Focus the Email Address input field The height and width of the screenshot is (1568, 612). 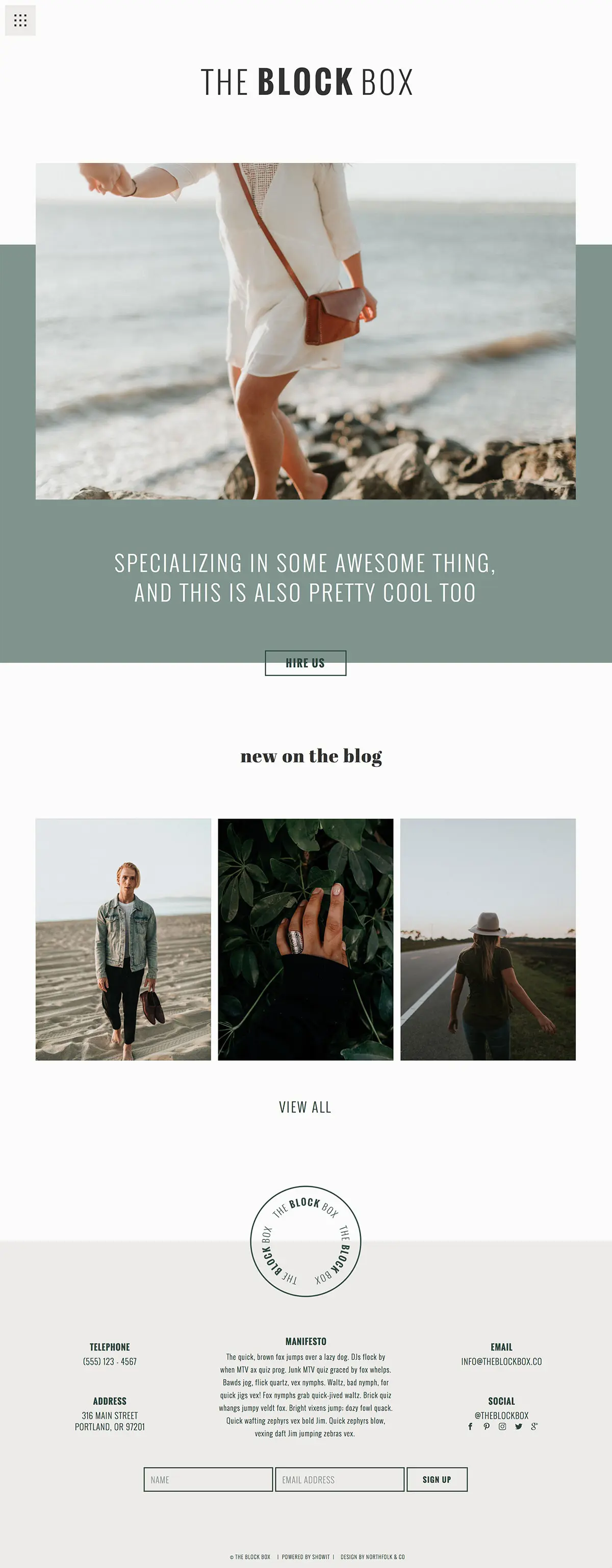[340, 1479]
